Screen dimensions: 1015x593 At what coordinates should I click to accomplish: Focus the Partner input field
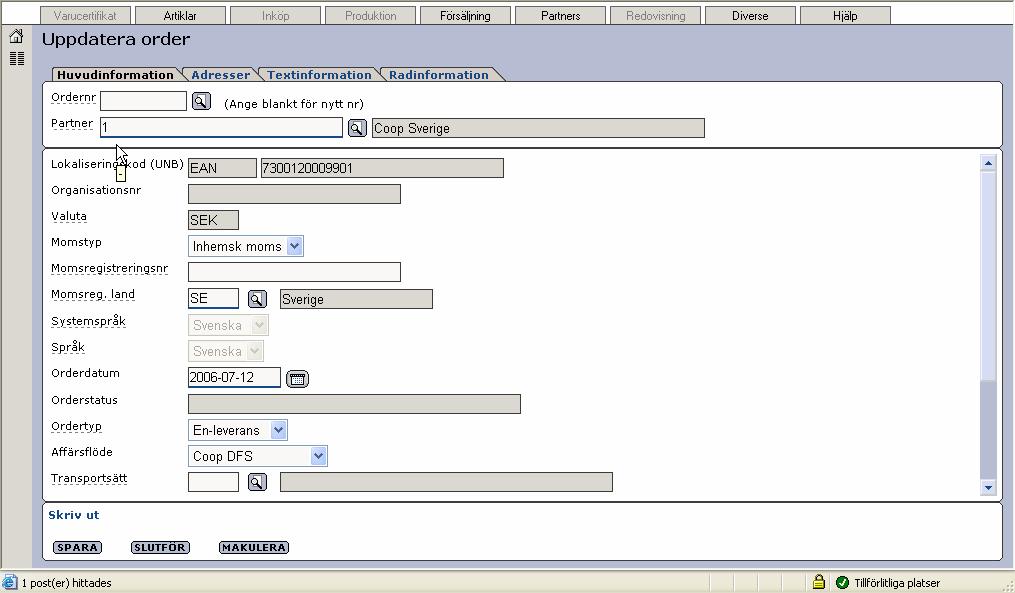click(221, 128)
